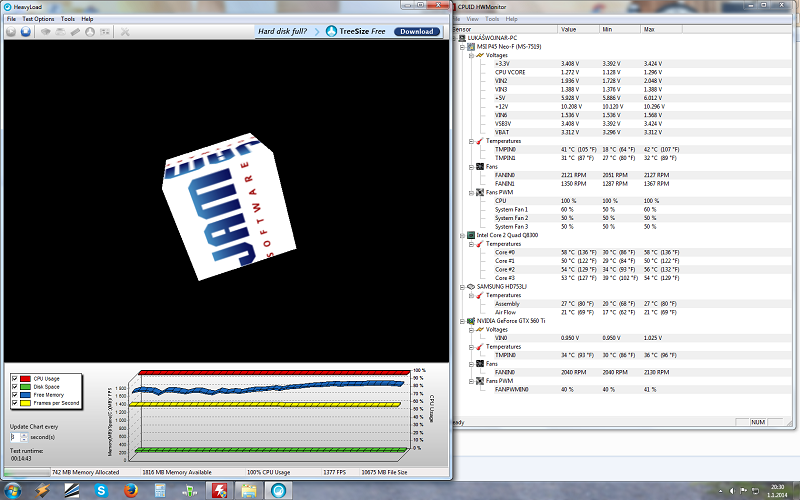Uncheck the Disk Space chart checkbox

[14, 387]
